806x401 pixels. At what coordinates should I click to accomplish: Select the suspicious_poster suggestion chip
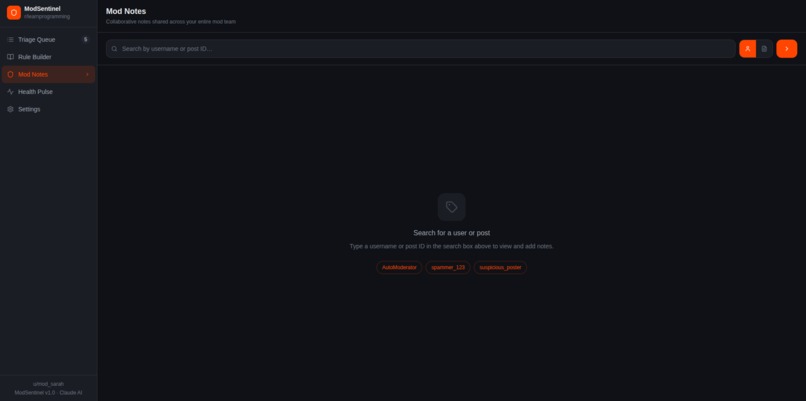tap(500, 267)
